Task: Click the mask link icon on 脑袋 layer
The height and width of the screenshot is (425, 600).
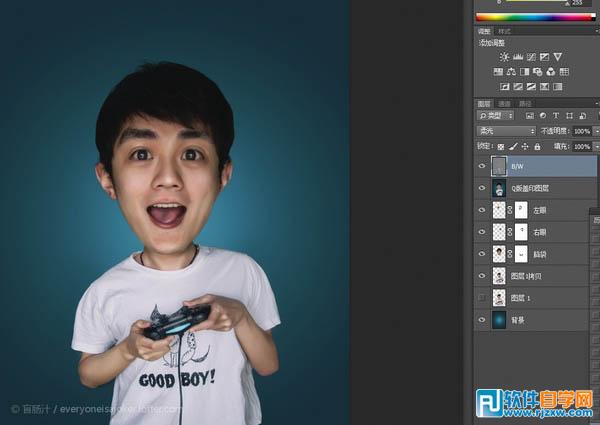Action: [510, 254]
